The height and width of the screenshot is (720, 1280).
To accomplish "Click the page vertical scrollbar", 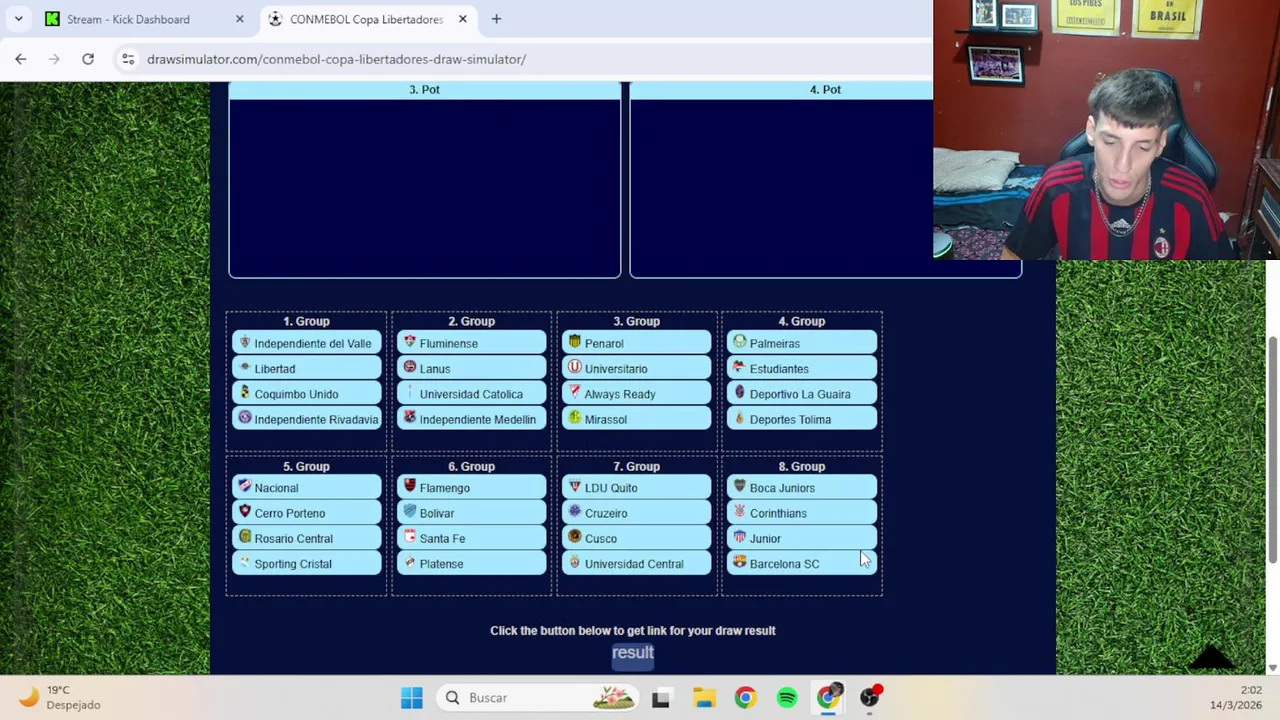I will (1273, 450).
